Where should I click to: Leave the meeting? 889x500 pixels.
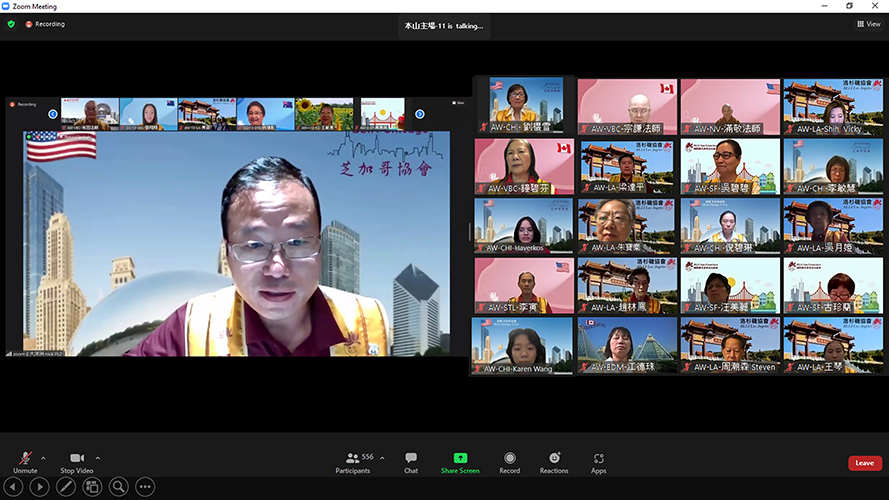coord(864,463)
